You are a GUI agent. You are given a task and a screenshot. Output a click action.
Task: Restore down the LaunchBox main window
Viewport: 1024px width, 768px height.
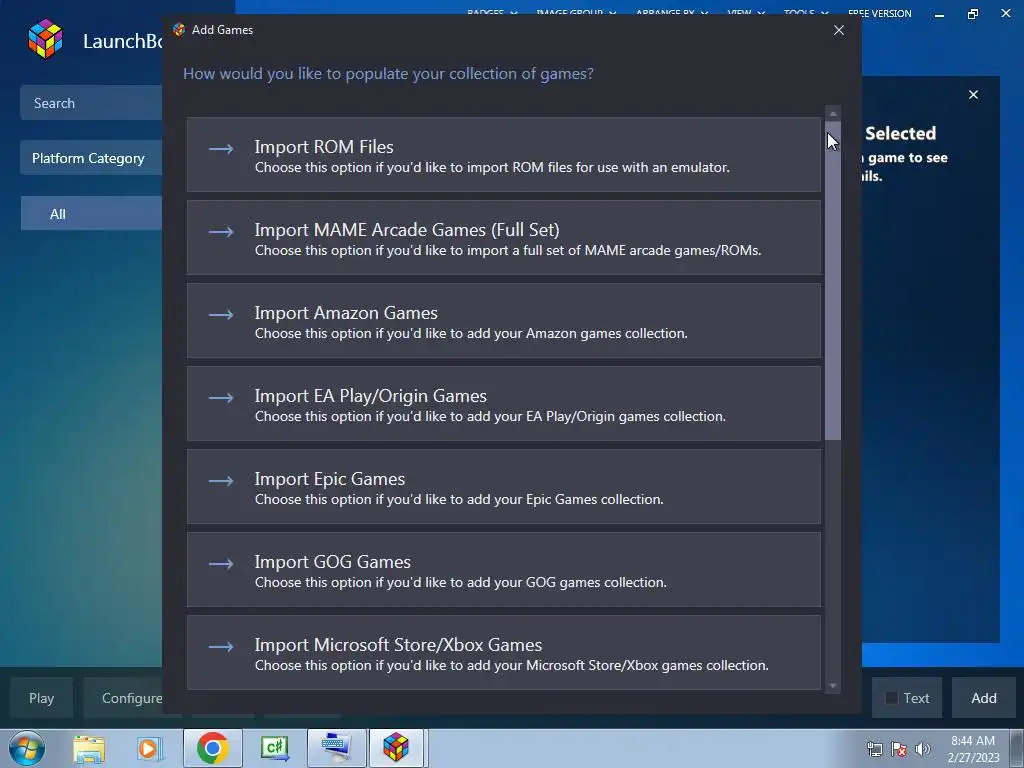tap(972, 14)
